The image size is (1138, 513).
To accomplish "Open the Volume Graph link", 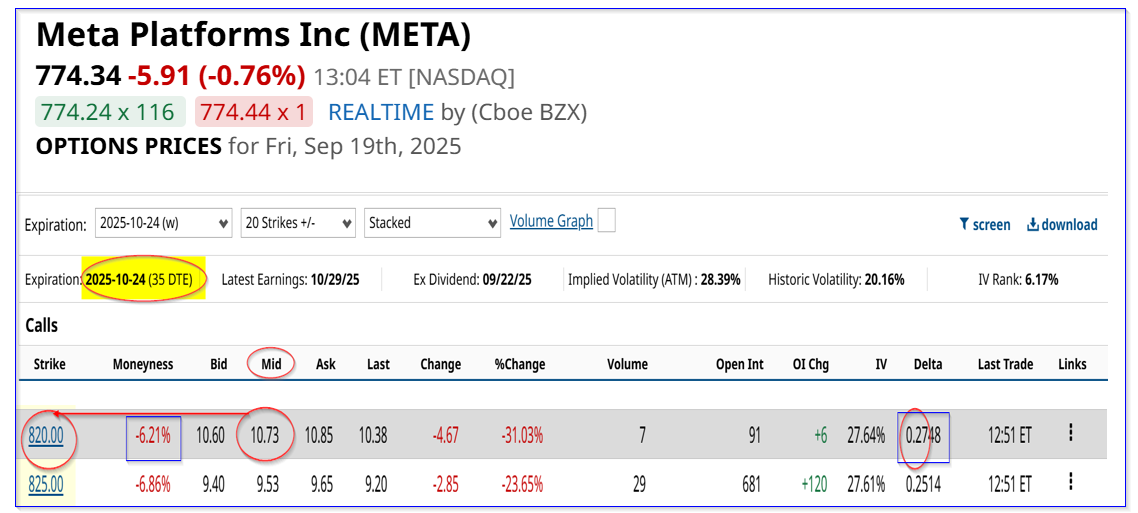I will pos(552,221).
